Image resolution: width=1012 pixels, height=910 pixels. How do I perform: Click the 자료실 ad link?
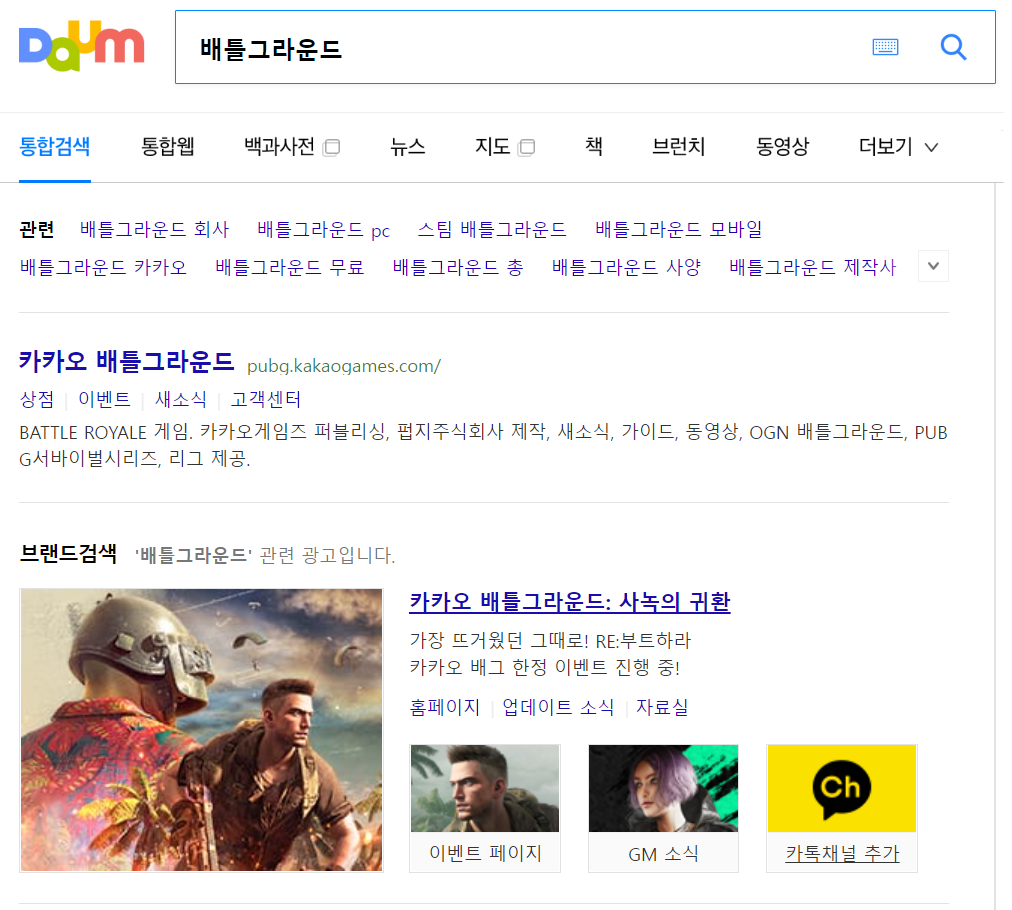[x=662, y=707]
